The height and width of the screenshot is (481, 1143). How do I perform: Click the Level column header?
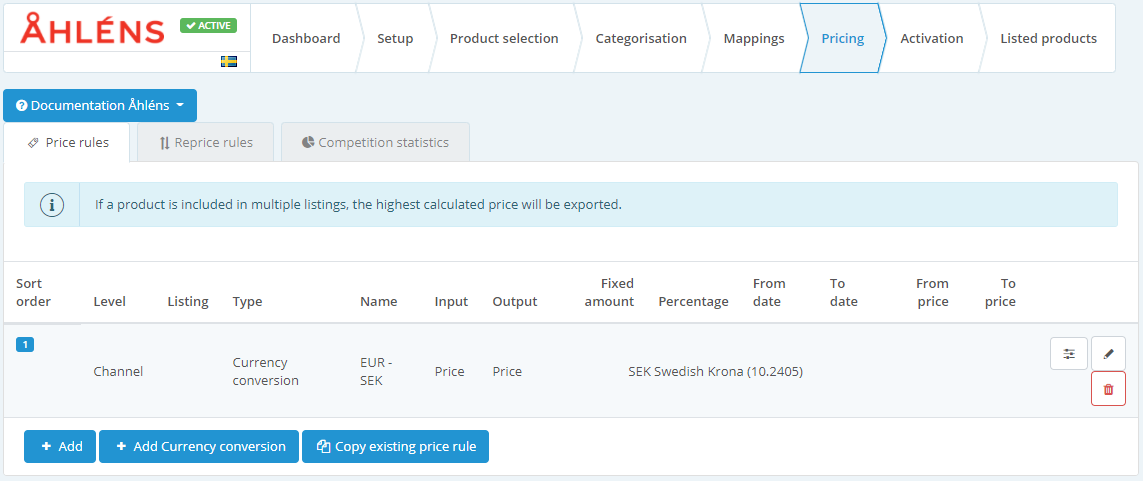click(109, 301)
